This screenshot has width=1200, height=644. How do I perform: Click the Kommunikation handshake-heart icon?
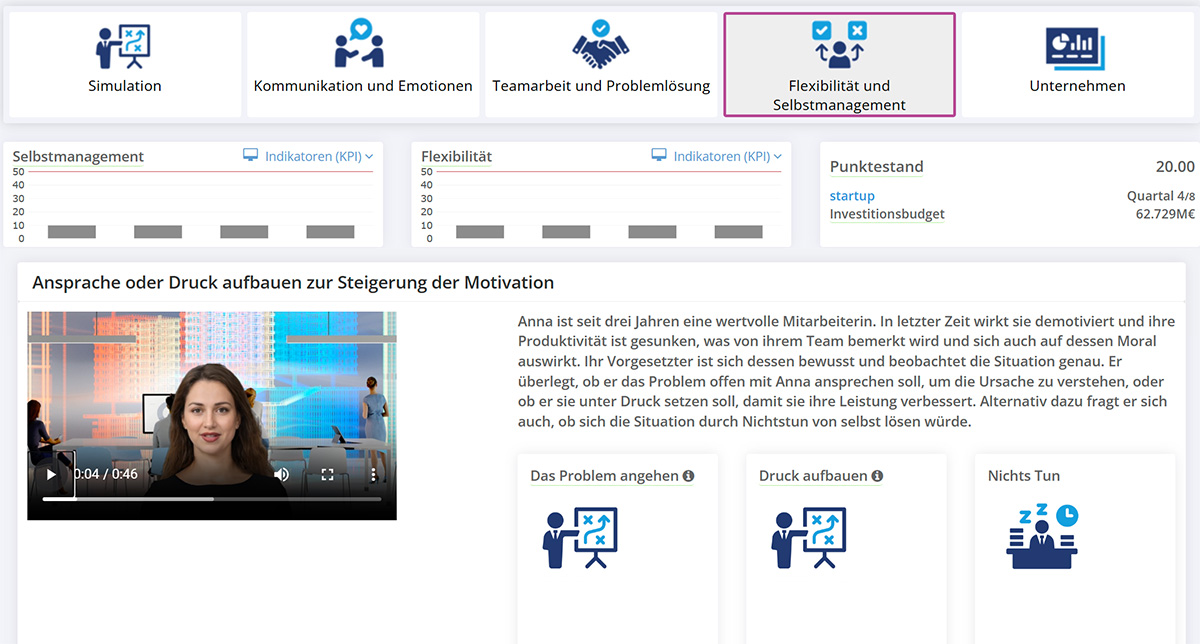(x=360, y=43)
